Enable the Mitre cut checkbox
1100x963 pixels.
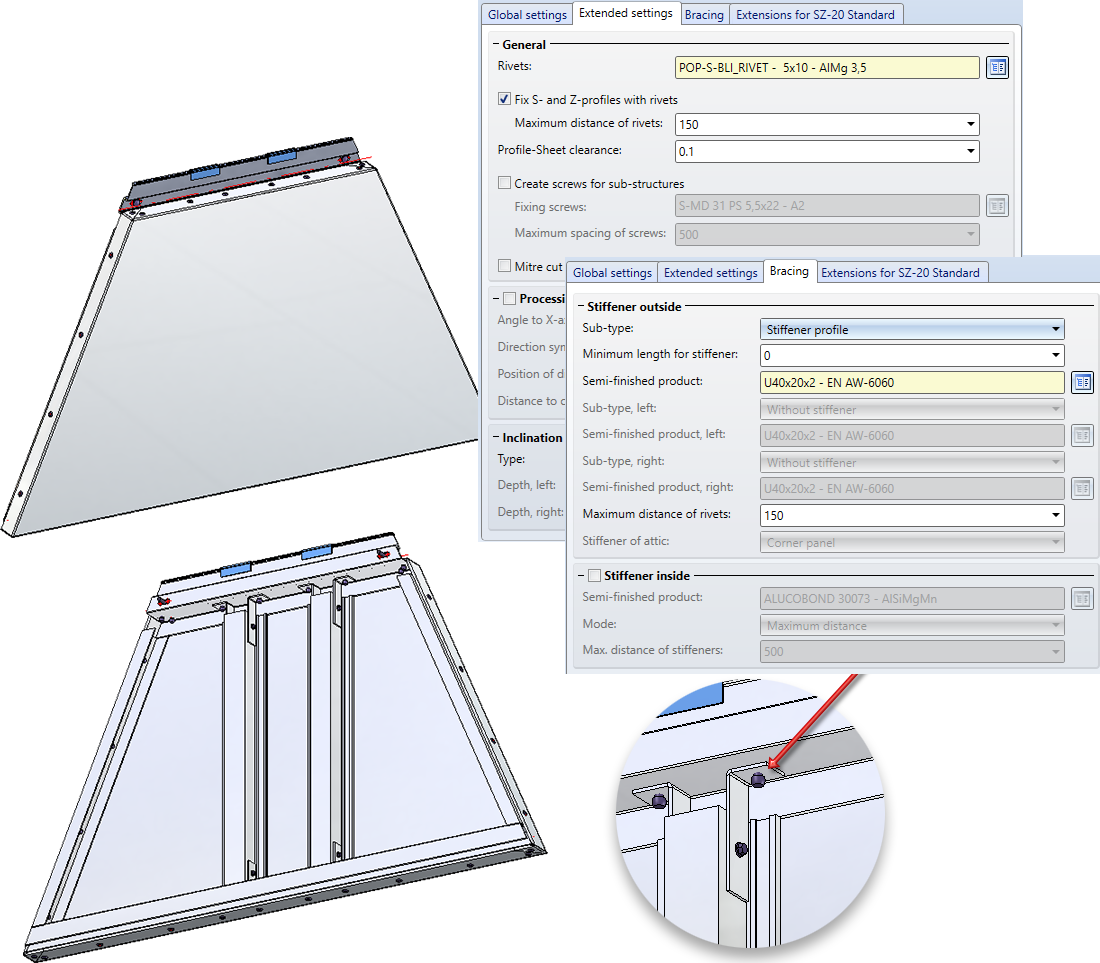coord(504,266)
